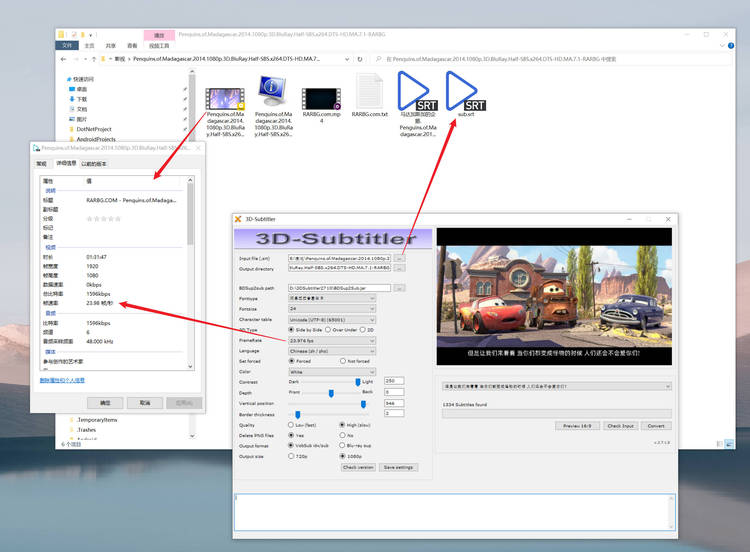Open the Fonttype dropdown
750x552 pixels.
[x=332, y=298]
